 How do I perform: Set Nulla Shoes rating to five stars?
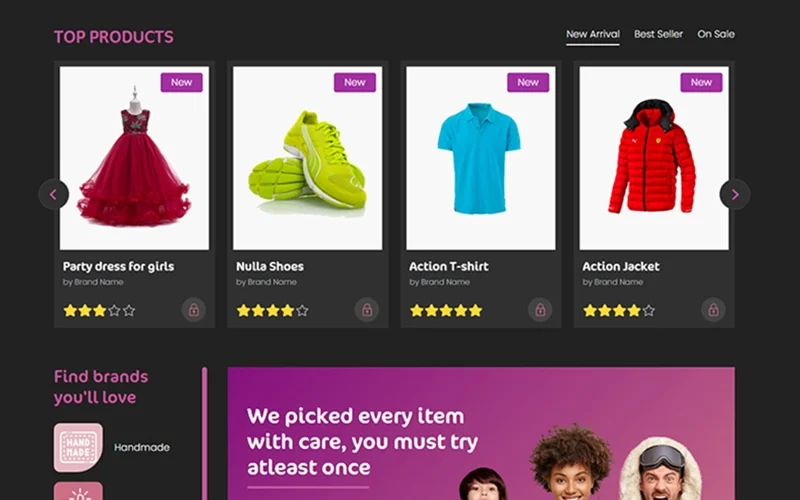click(x=302, y=310)
